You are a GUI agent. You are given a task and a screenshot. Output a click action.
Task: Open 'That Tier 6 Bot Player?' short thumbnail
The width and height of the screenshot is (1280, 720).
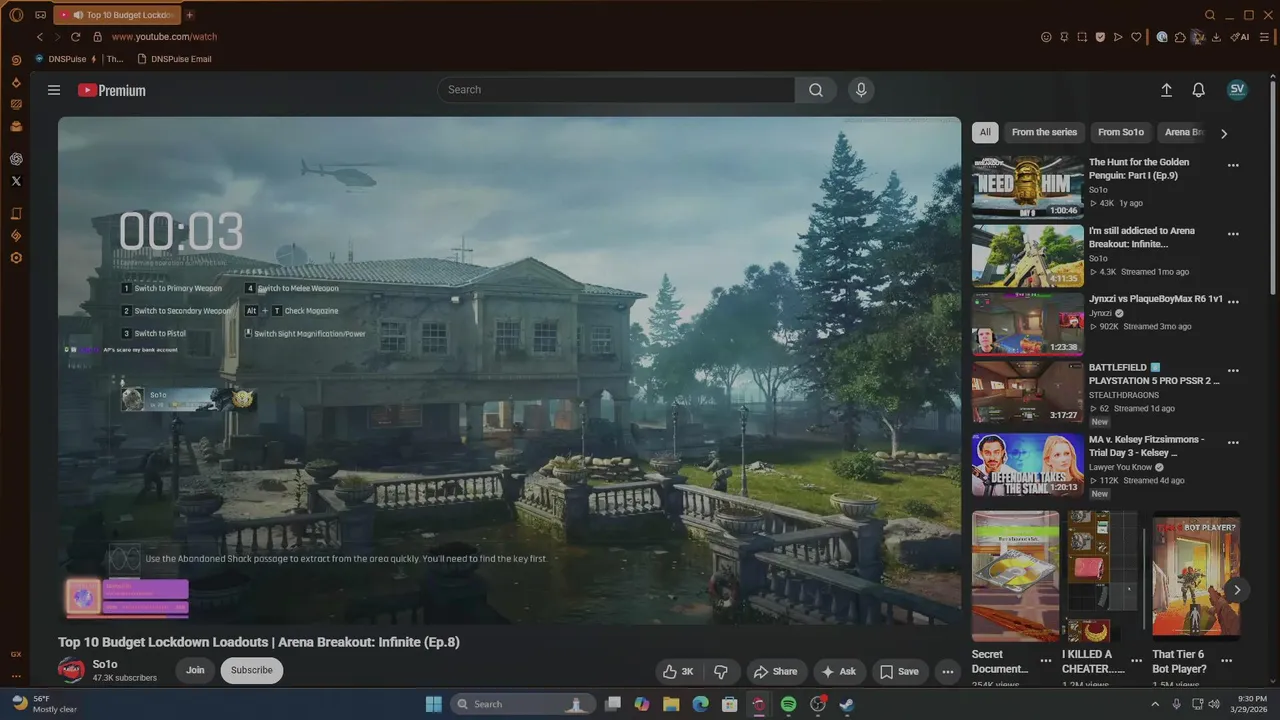pyautogui.click(x=1196, y=575)
